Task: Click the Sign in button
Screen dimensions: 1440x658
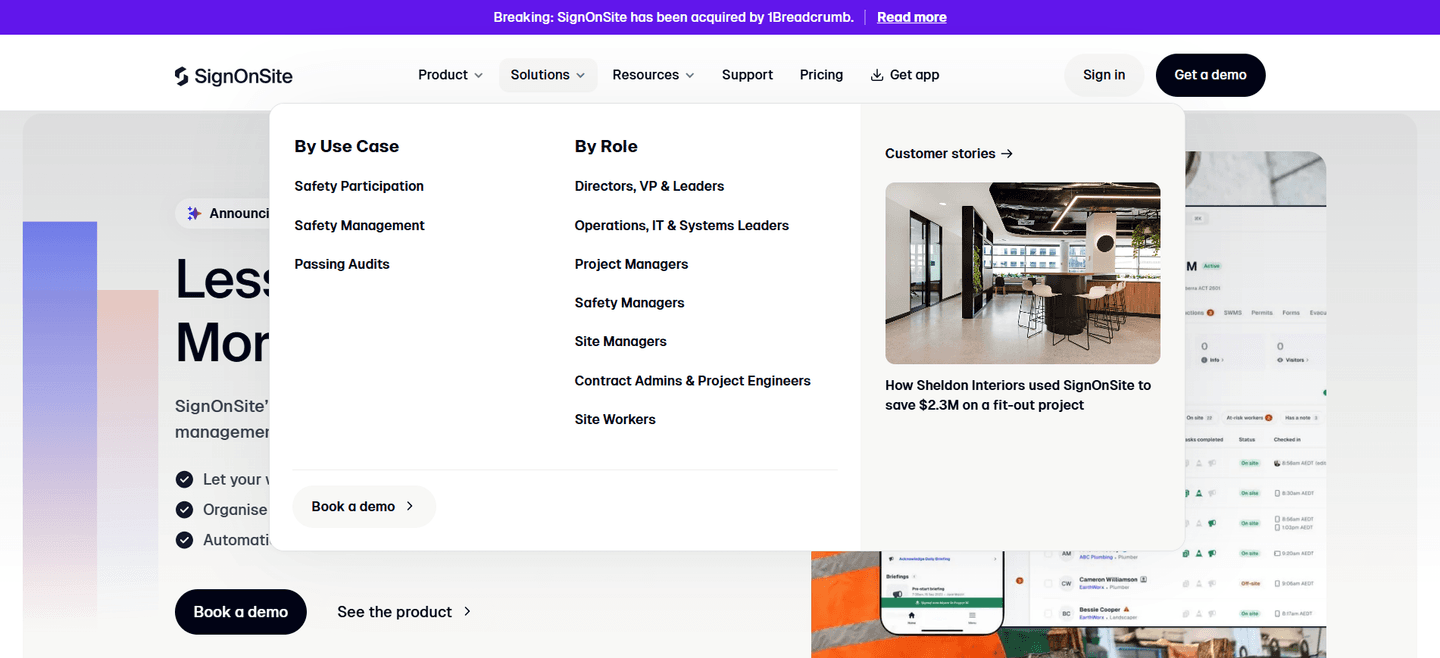Action: 1104,75
